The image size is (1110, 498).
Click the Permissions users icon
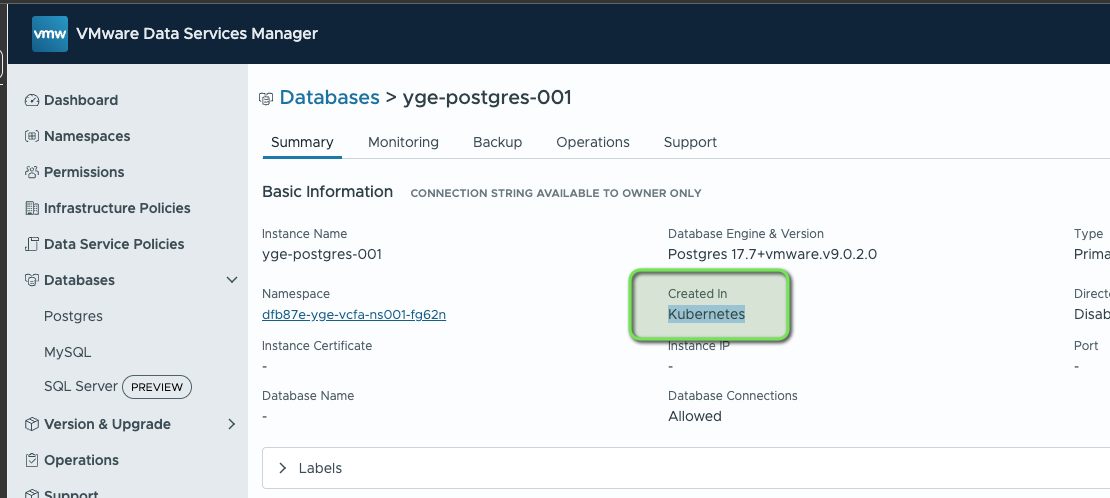tap(32, 172)
